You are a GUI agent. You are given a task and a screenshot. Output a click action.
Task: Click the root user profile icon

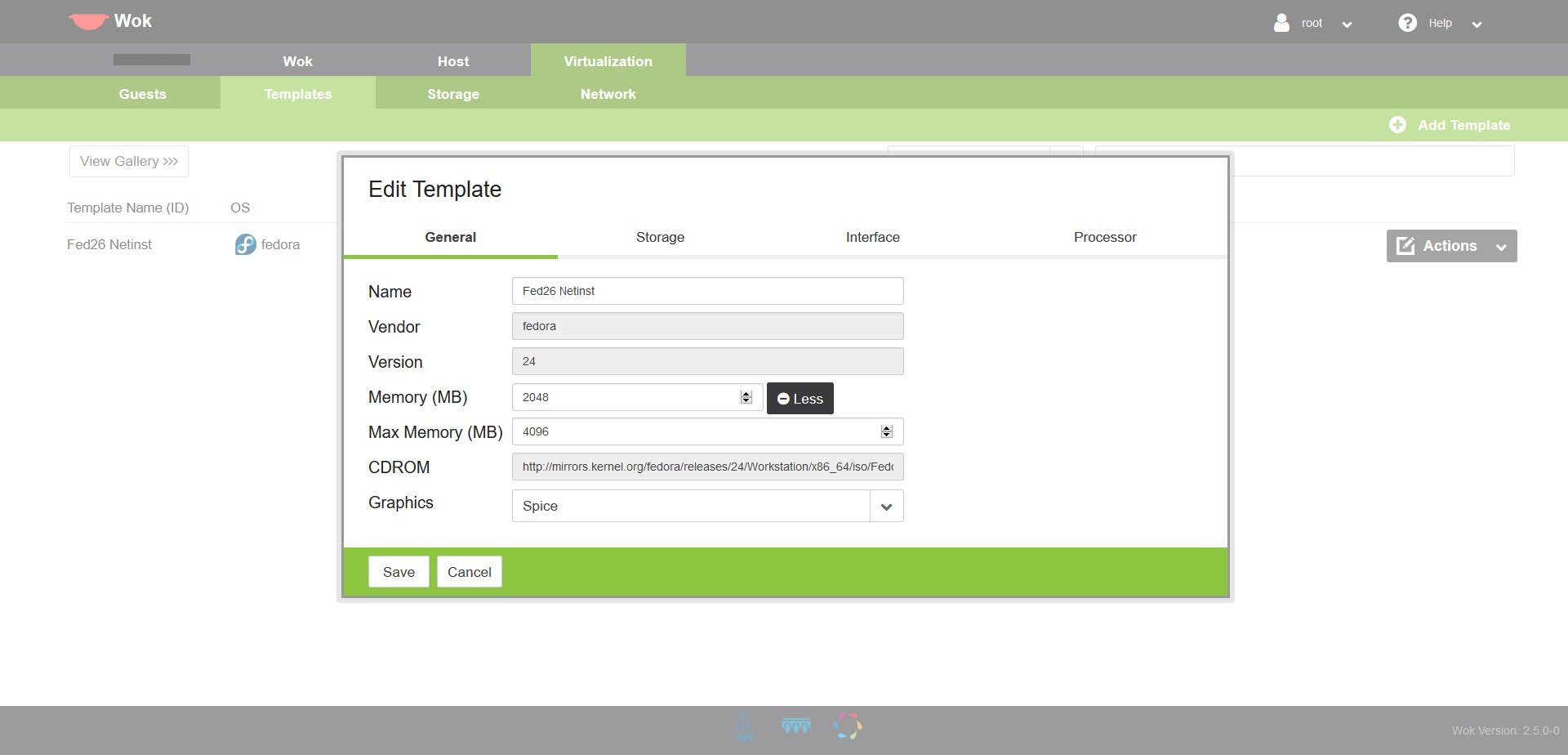point(1281,23)
